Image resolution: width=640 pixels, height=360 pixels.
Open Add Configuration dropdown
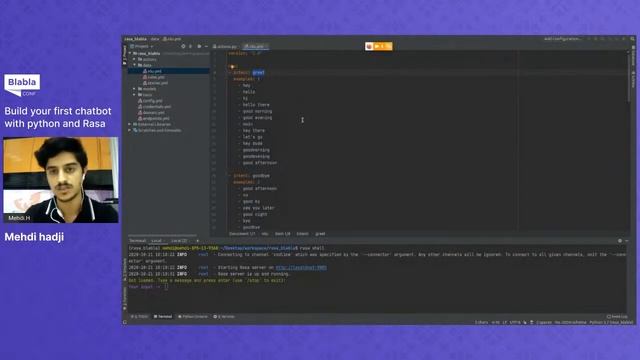tap(562, 39)
